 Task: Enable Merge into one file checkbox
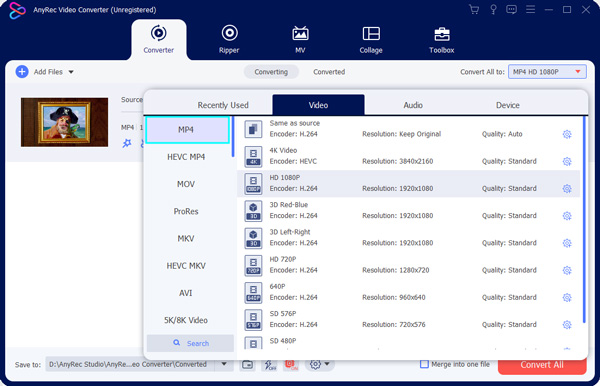(x=424, y=364)
